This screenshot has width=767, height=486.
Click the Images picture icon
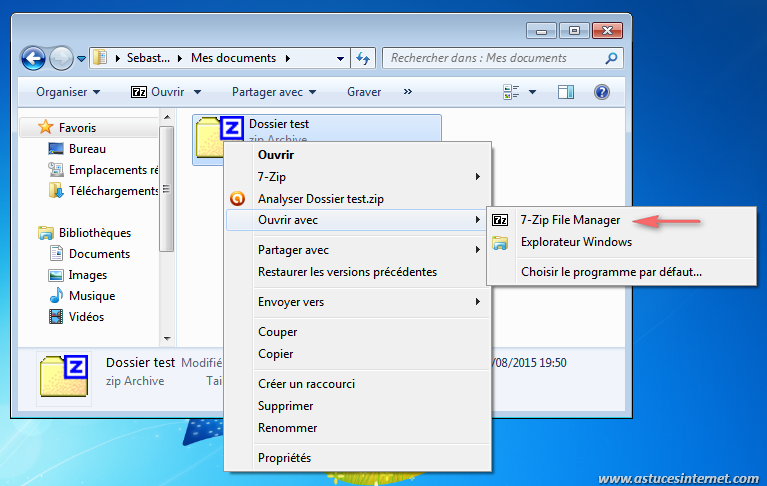coord(56,275)
